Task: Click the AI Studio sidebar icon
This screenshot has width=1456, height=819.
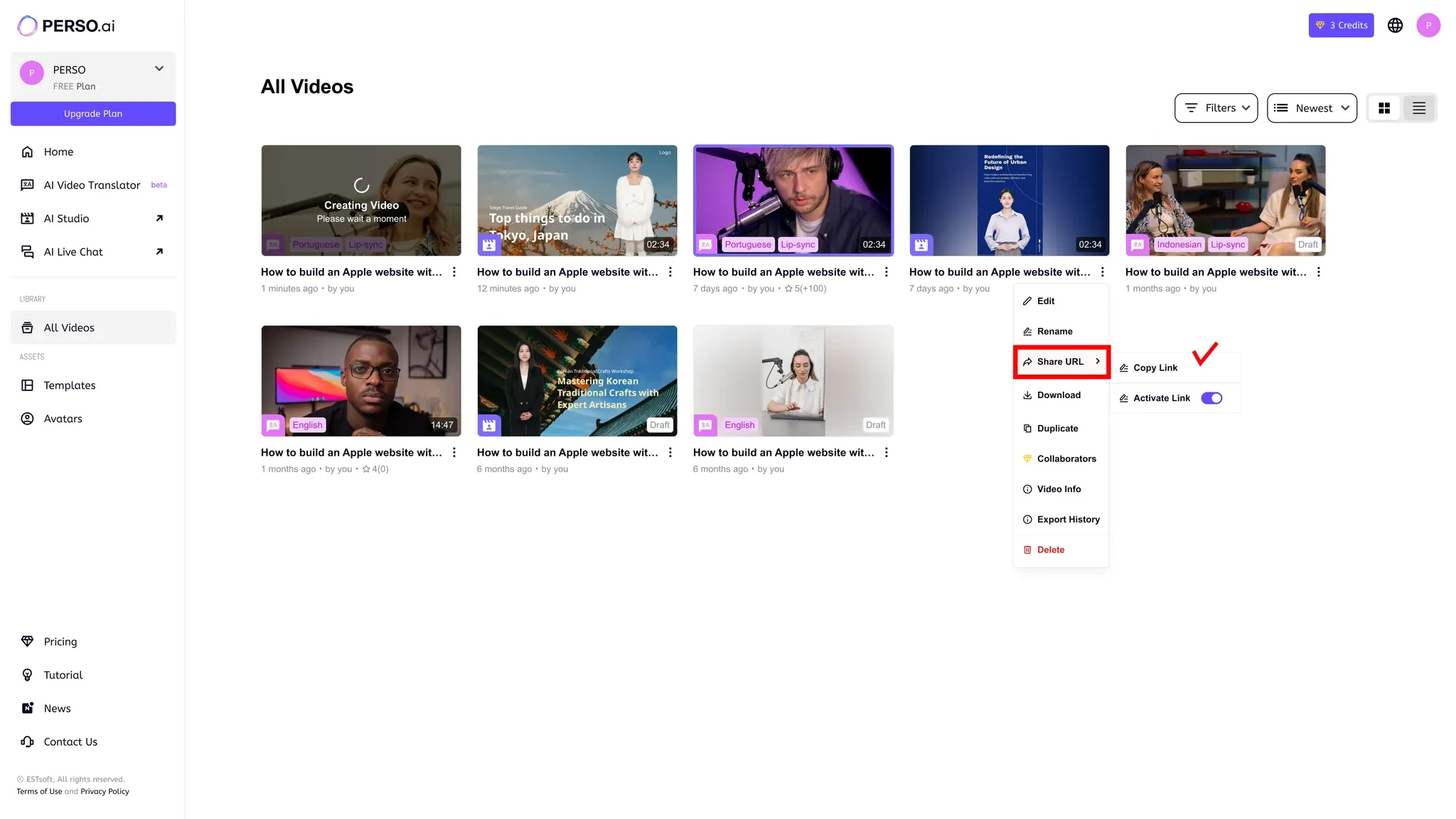Action: (27, 218)
